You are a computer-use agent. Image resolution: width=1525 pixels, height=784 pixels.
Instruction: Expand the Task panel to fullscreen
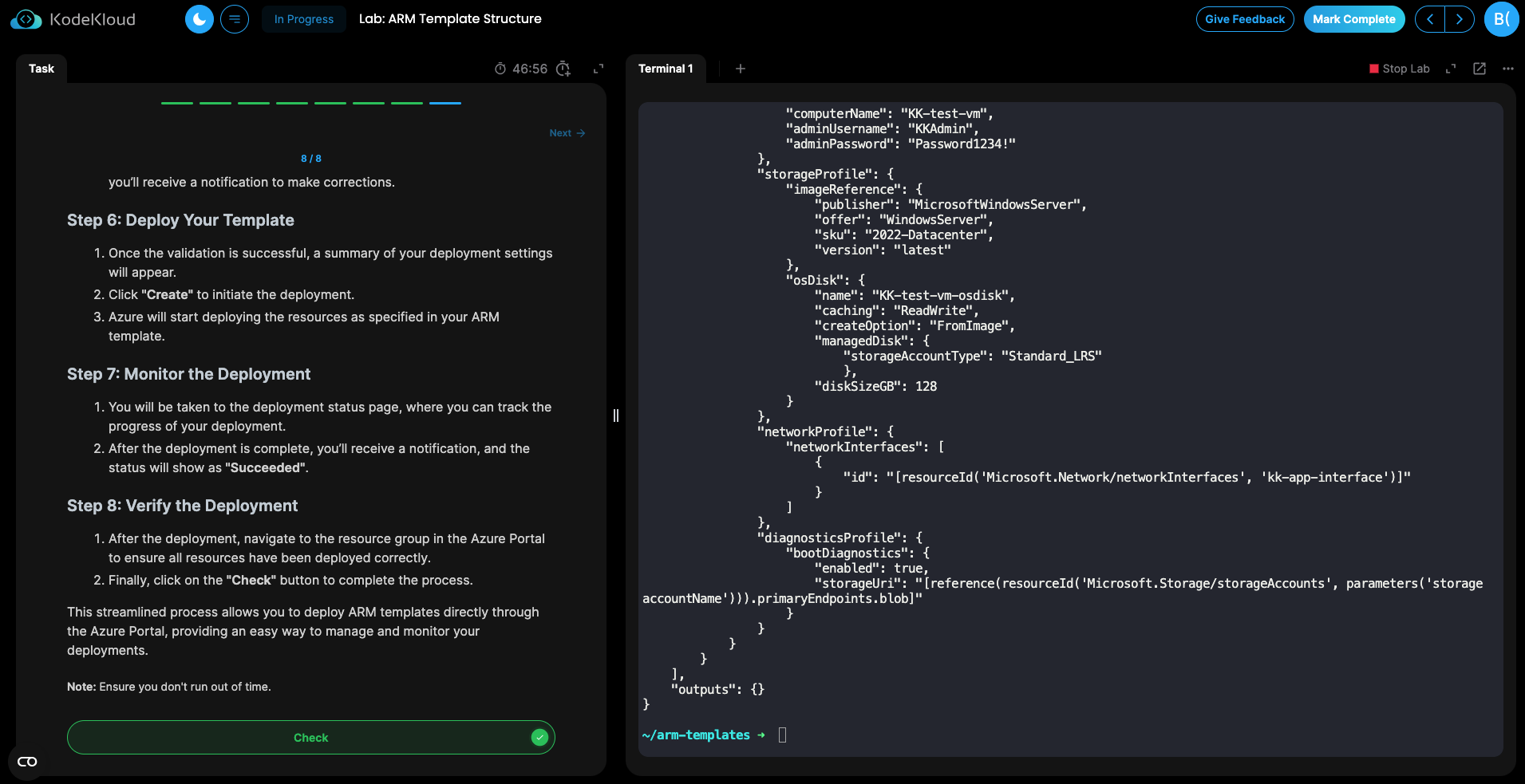coord(599,69)
